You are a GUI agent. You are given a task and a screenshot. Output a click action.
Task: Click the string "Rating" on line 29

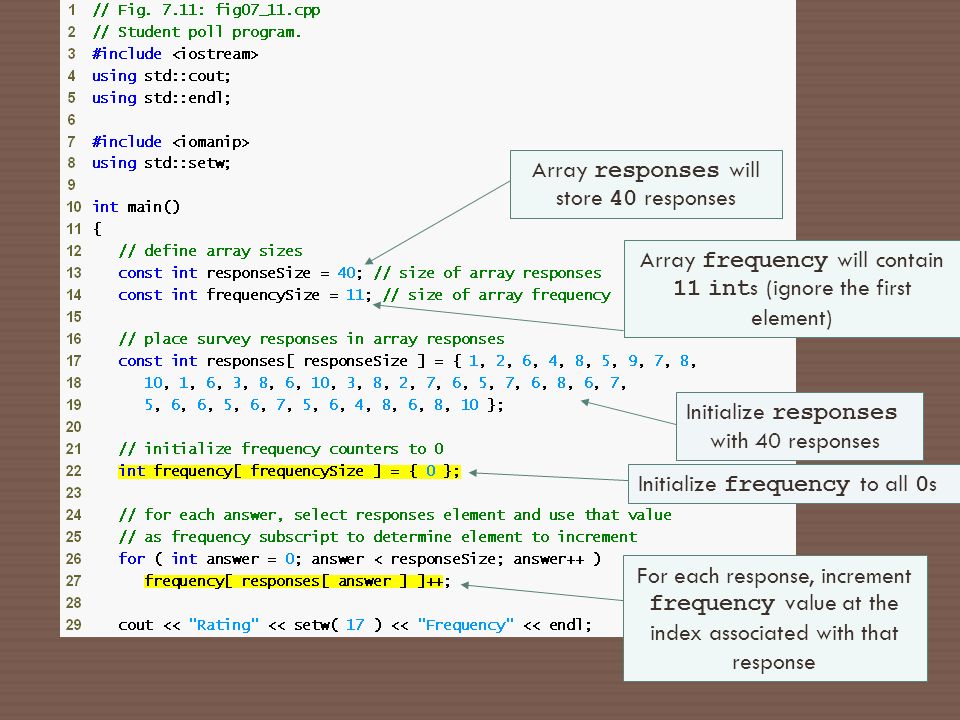(x=223, y=625)
